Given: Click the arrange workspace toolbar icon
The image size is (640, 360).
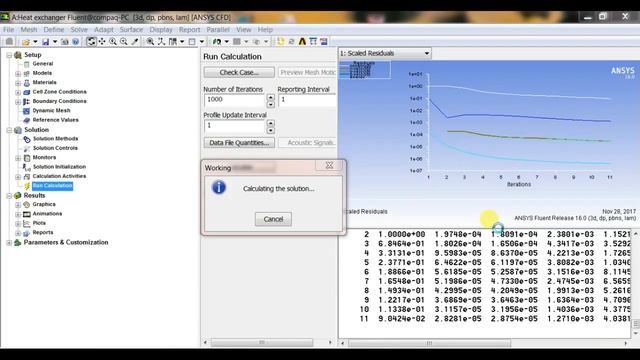Looking at the screenshot, I should coord(173,42).
